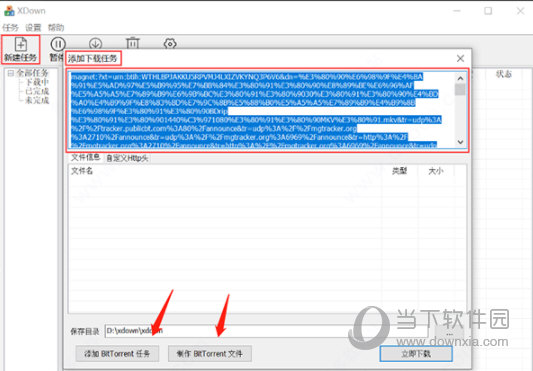Click the trash delete toolbar icon
533x371 pixels.
pyautogui.click(x=133, y=43)
